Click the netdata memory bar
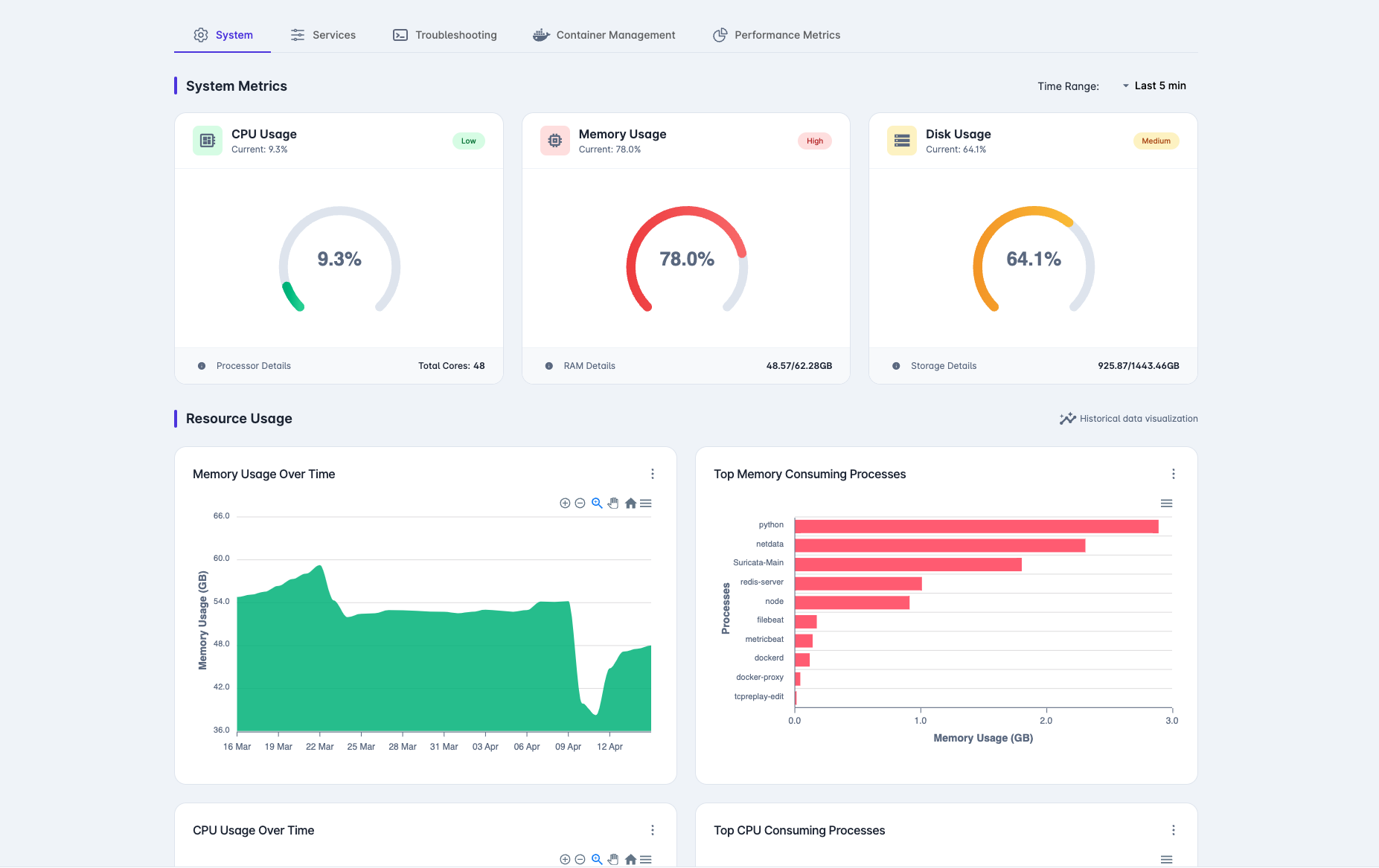The width and height of the screenshot is (1379, 868). pyautogui.click(x=940, y=545)
